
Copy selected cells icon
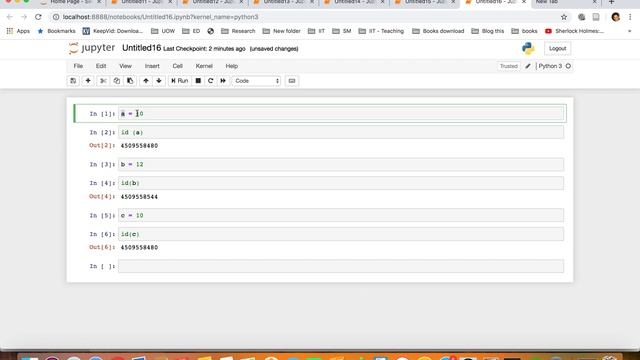click(x=117, y=81)
